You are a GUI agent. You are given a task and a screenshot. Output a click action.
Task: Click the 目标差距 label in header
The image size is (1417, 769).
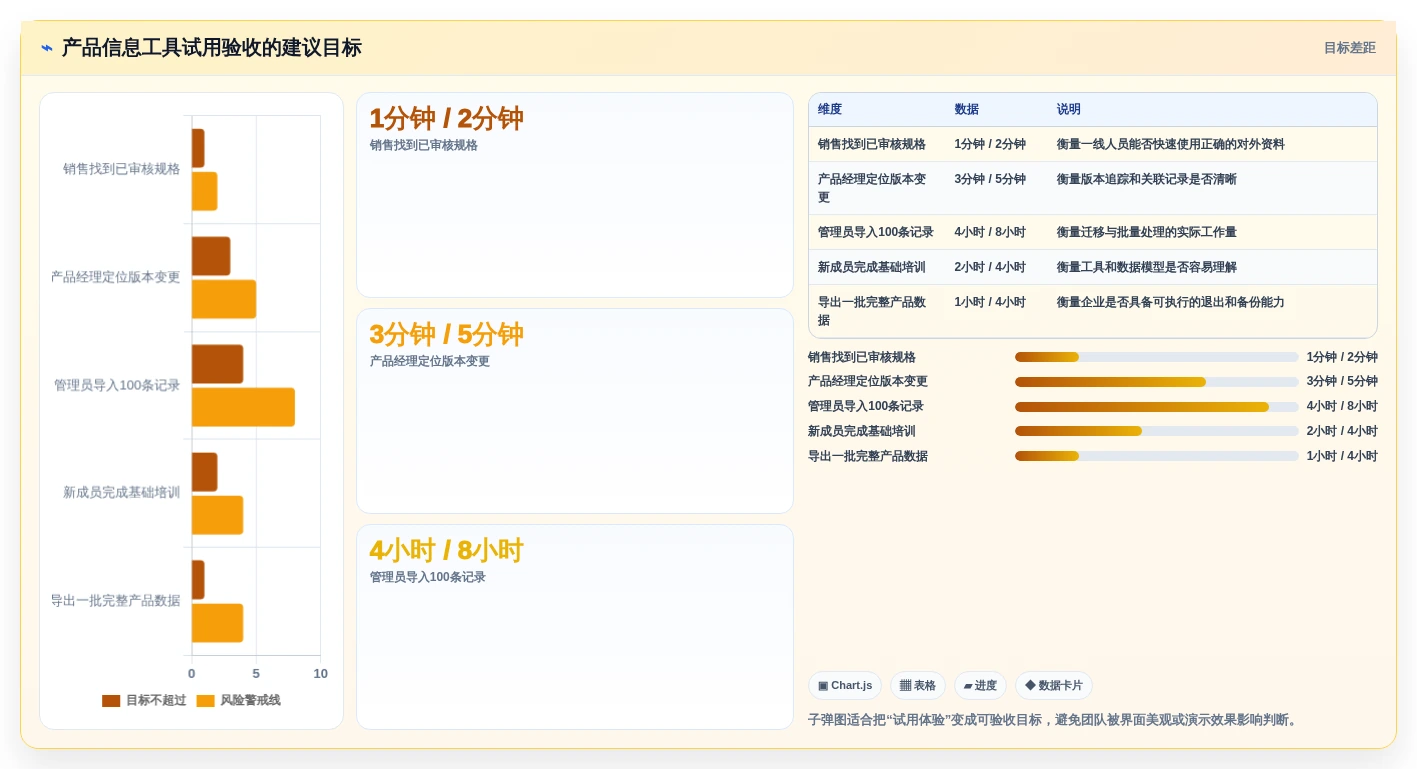(1349, 48)
